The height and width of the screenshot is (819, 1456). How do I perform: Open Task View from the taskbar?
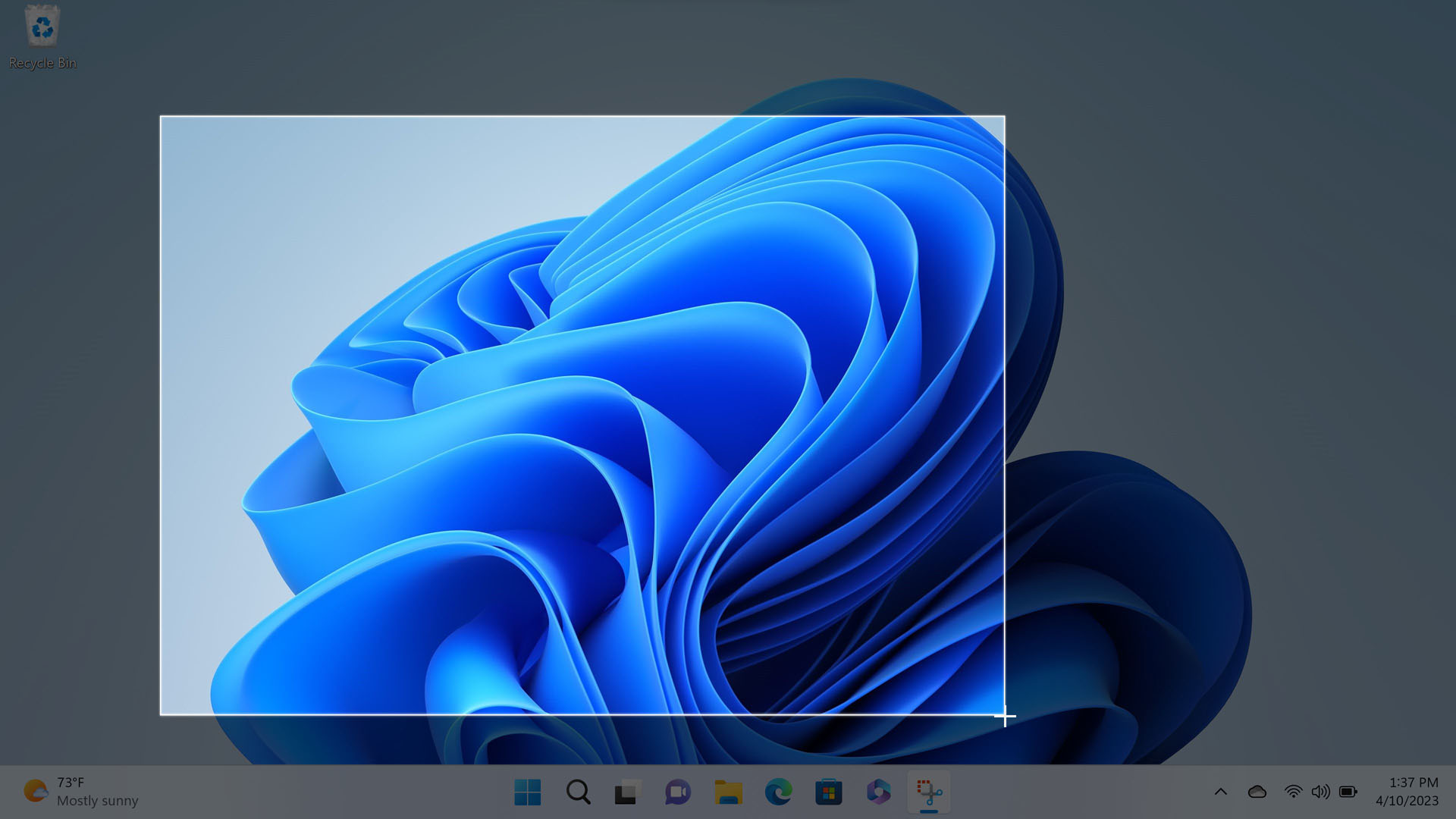627,792
